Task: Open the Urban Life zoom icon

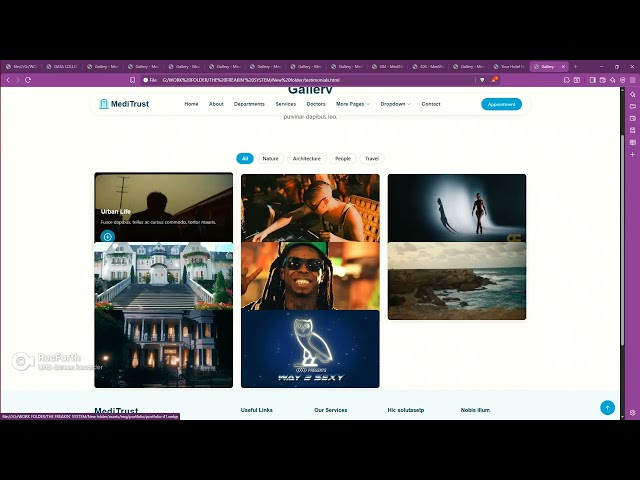Action: pyautogui.click(x=107, y=236)
